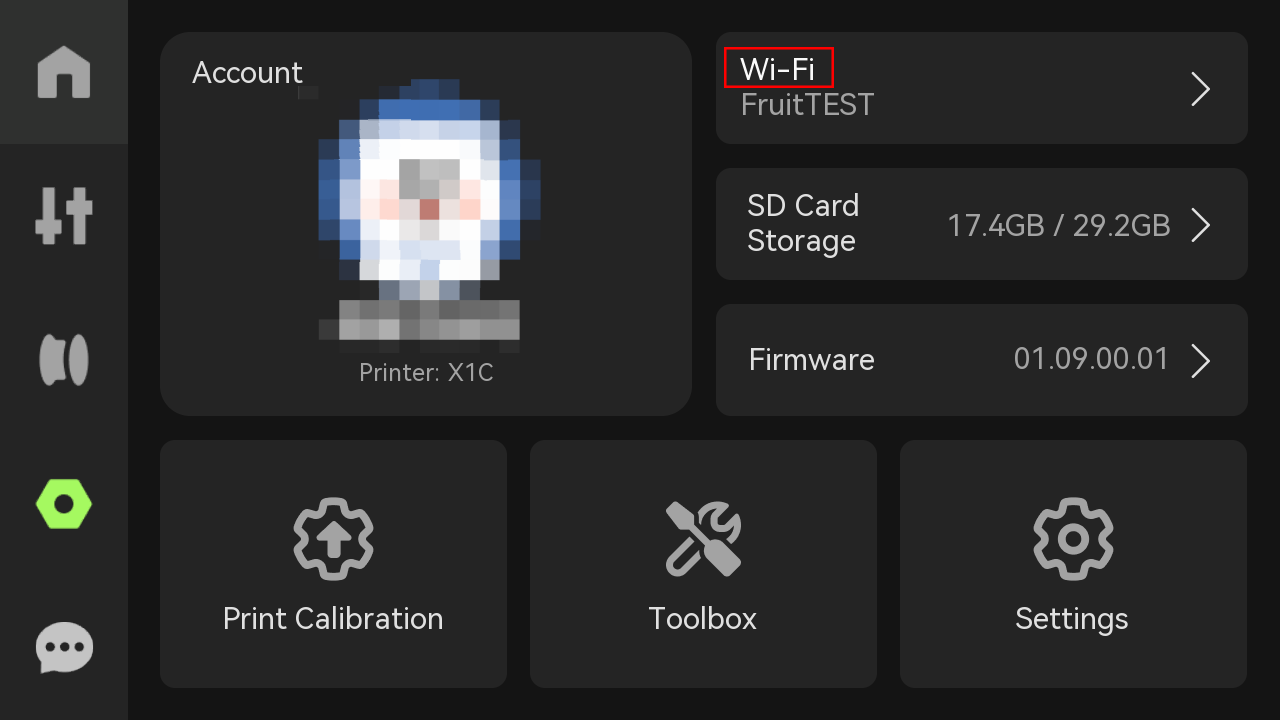Tap the Print Calibration gear-arrow icon
Image resolution: width=1280 pixels, height=720 pixels.
click(333, 537)
